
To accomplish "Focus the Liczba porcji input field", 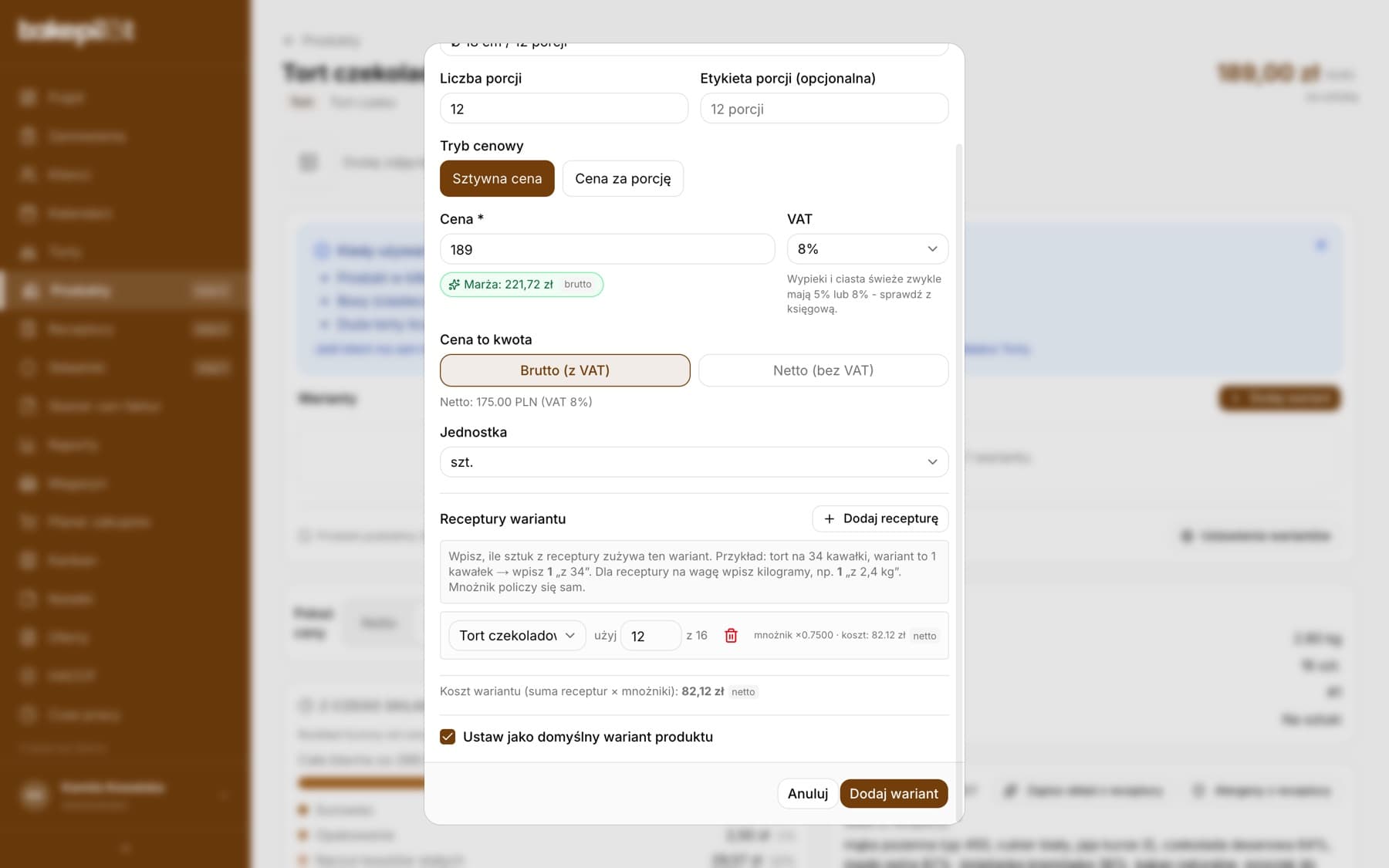I will (x=564, y=109).
